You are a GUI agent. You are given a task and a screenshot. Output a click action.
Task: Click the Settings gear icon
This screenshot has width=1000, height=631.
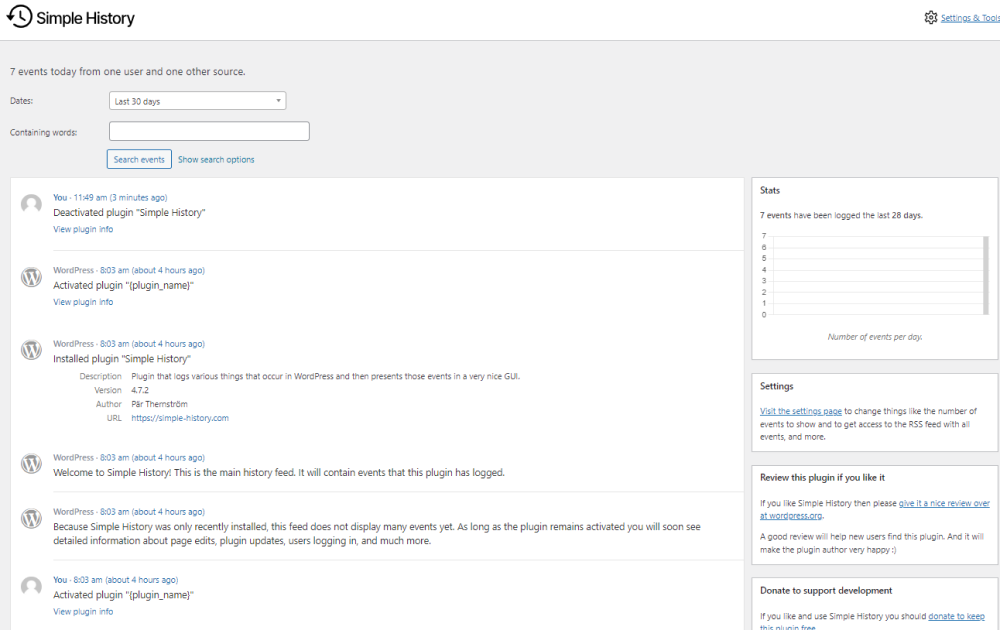point(930,18)
